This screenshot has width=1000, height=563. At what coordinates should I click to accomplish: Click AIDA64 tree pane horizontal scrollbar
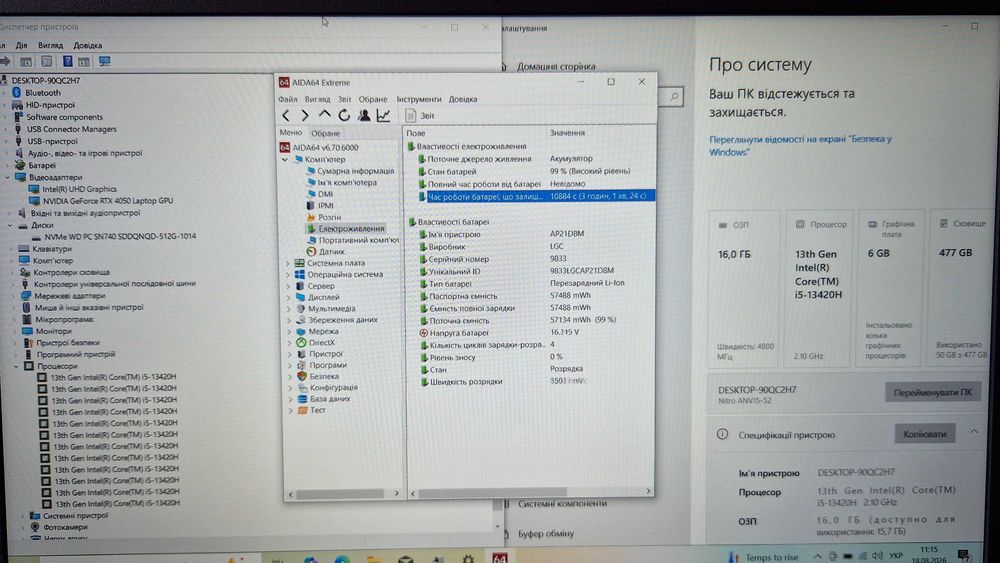pos(340,494)
